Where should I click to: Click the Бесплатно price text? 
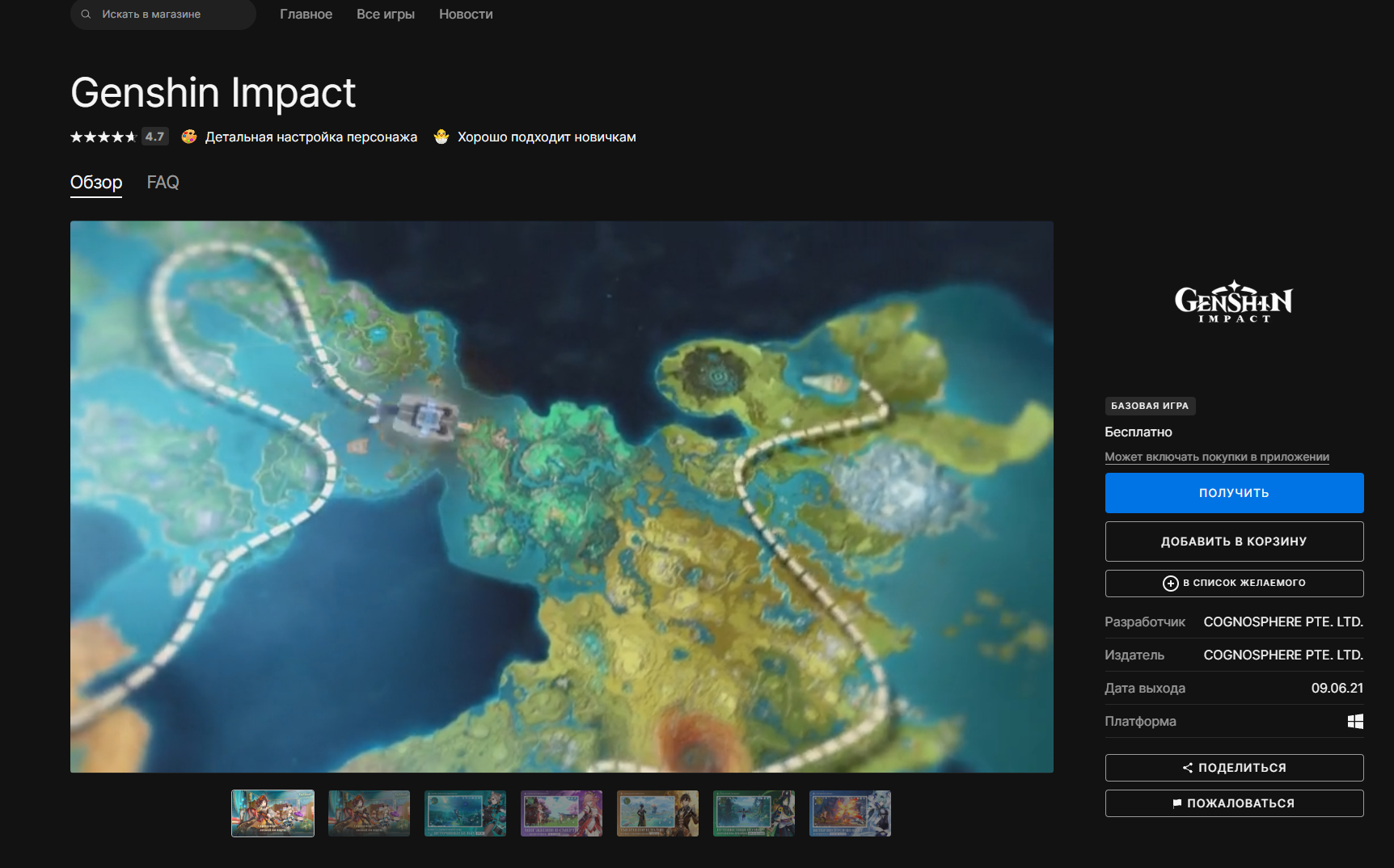click(x=1138, y=432)
